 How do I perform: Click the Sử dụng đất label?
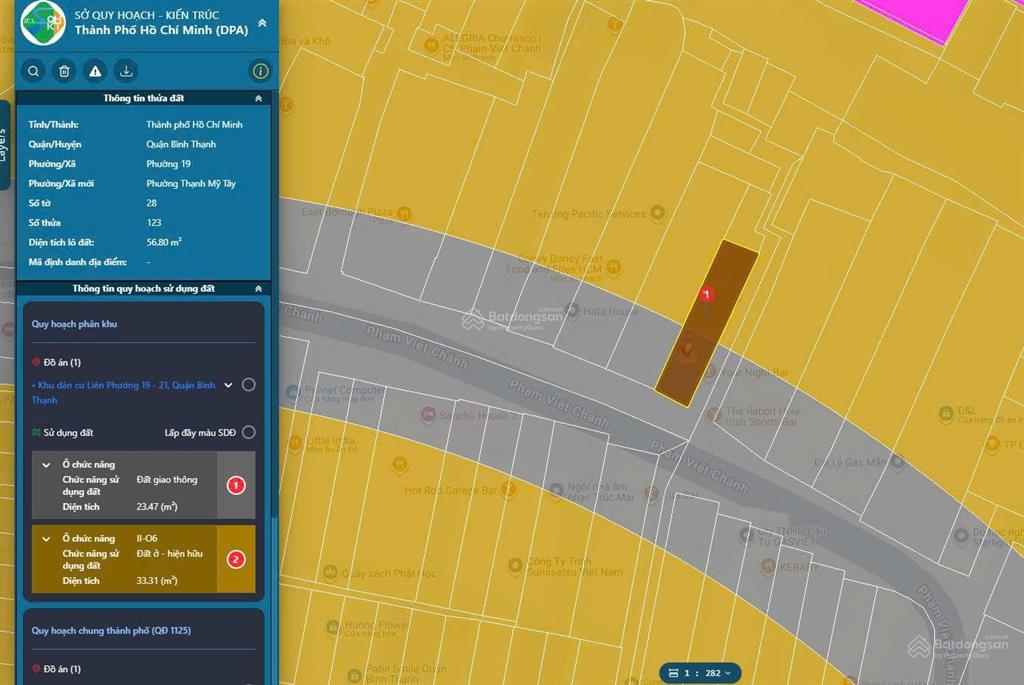click(x=68, y=433)
